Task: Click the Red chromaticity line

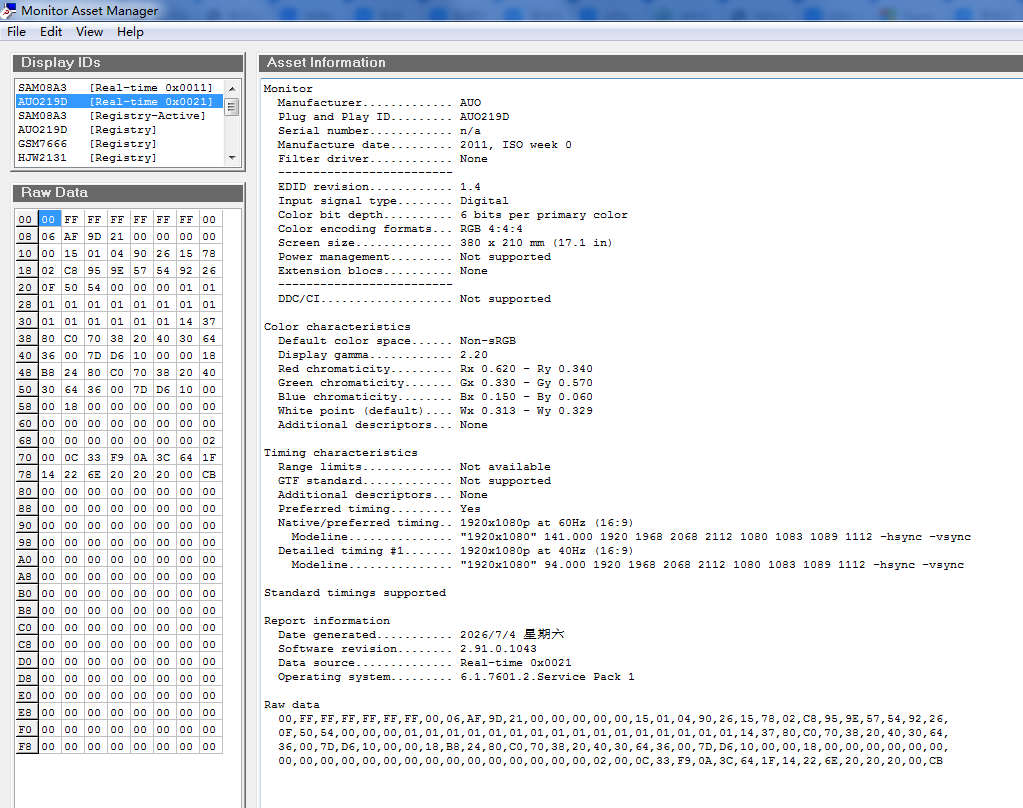Action: pyautogui.click(x=435, y=369)
